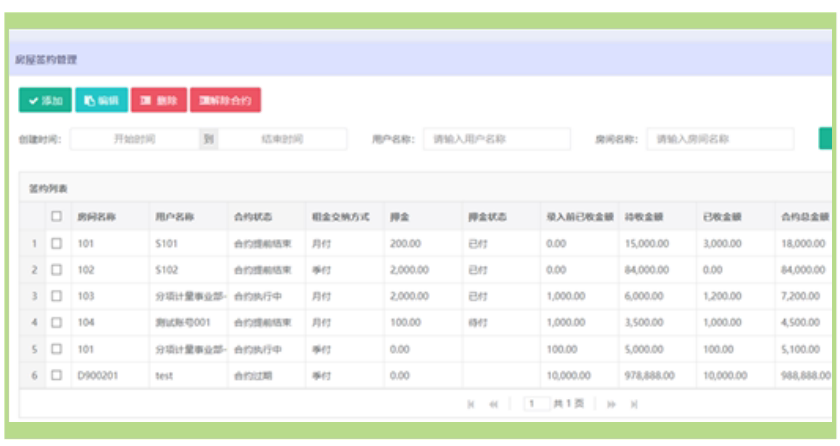Click the 解除合约 terminate contract button

click(x=225, y=100)
